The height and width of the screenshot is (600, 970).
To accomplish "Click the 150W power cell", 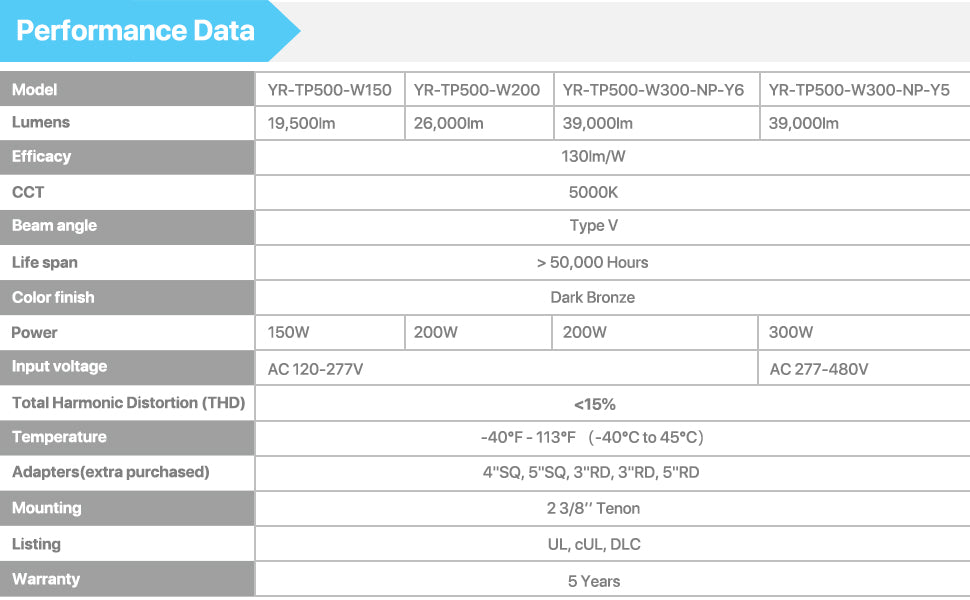I will pyautogui.click(x=289, y=332).
